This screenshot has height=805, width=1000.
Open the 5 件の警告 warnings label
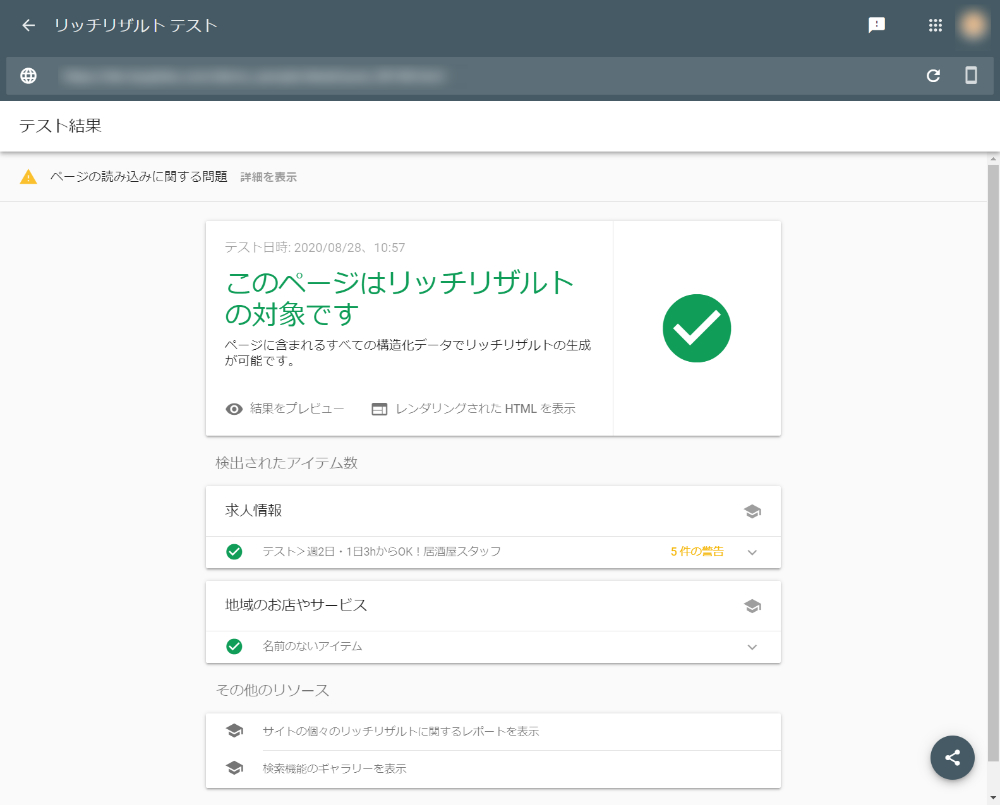pos(697,552)
